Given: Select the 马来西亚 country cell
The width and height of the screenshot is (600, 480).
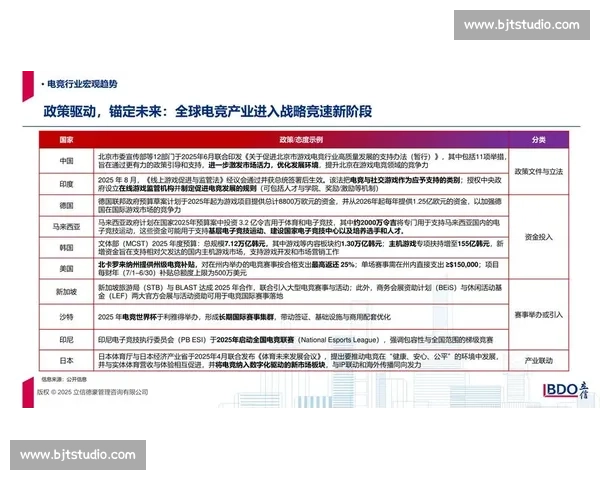Looking at the screenshot, I should click(x=66, y=227).
